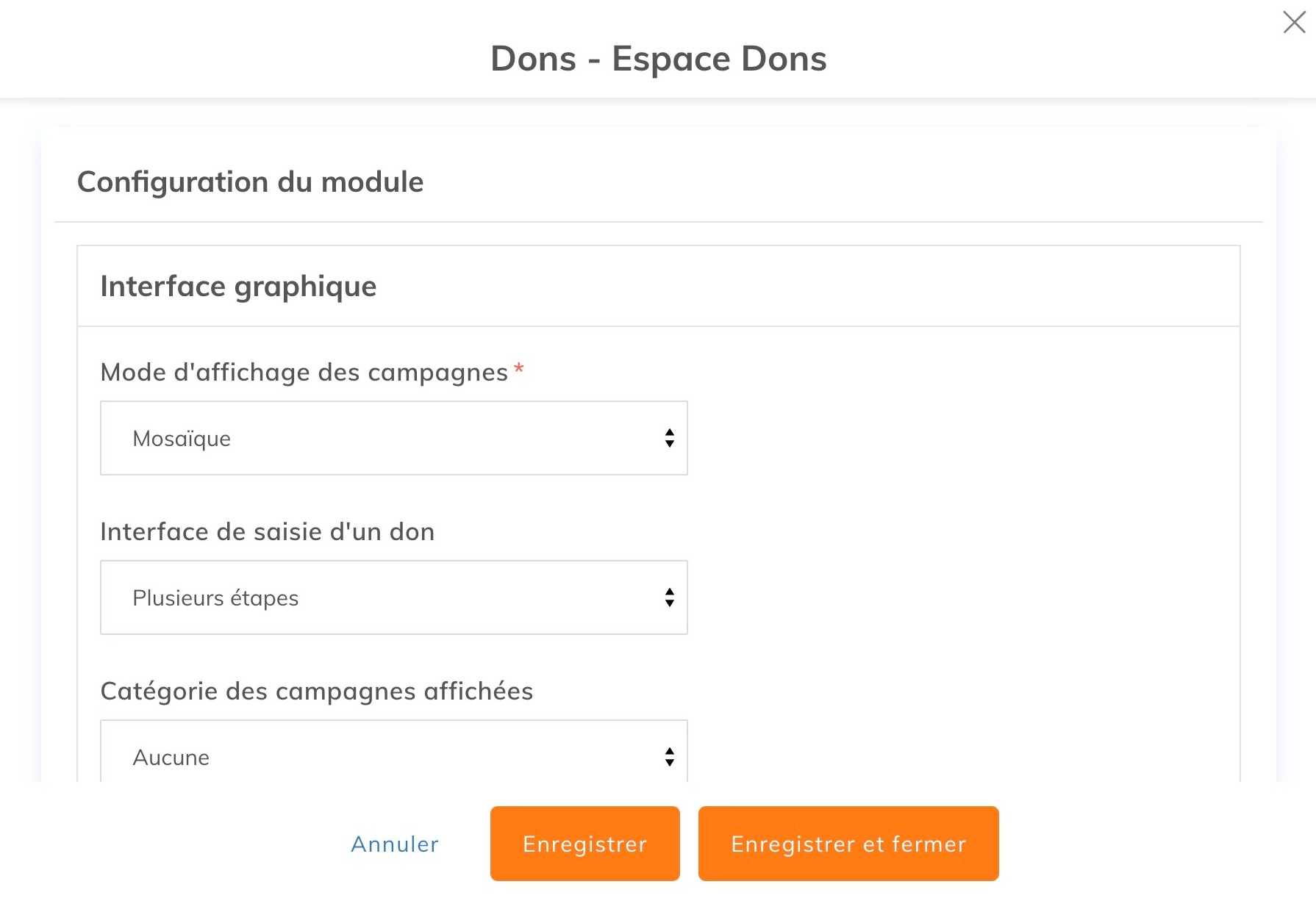The height and width of the screenshot is (923, 1316).
Task: Click the Dons - Espace Dons title
Action: pyautogui.click(x=658, y=59)
